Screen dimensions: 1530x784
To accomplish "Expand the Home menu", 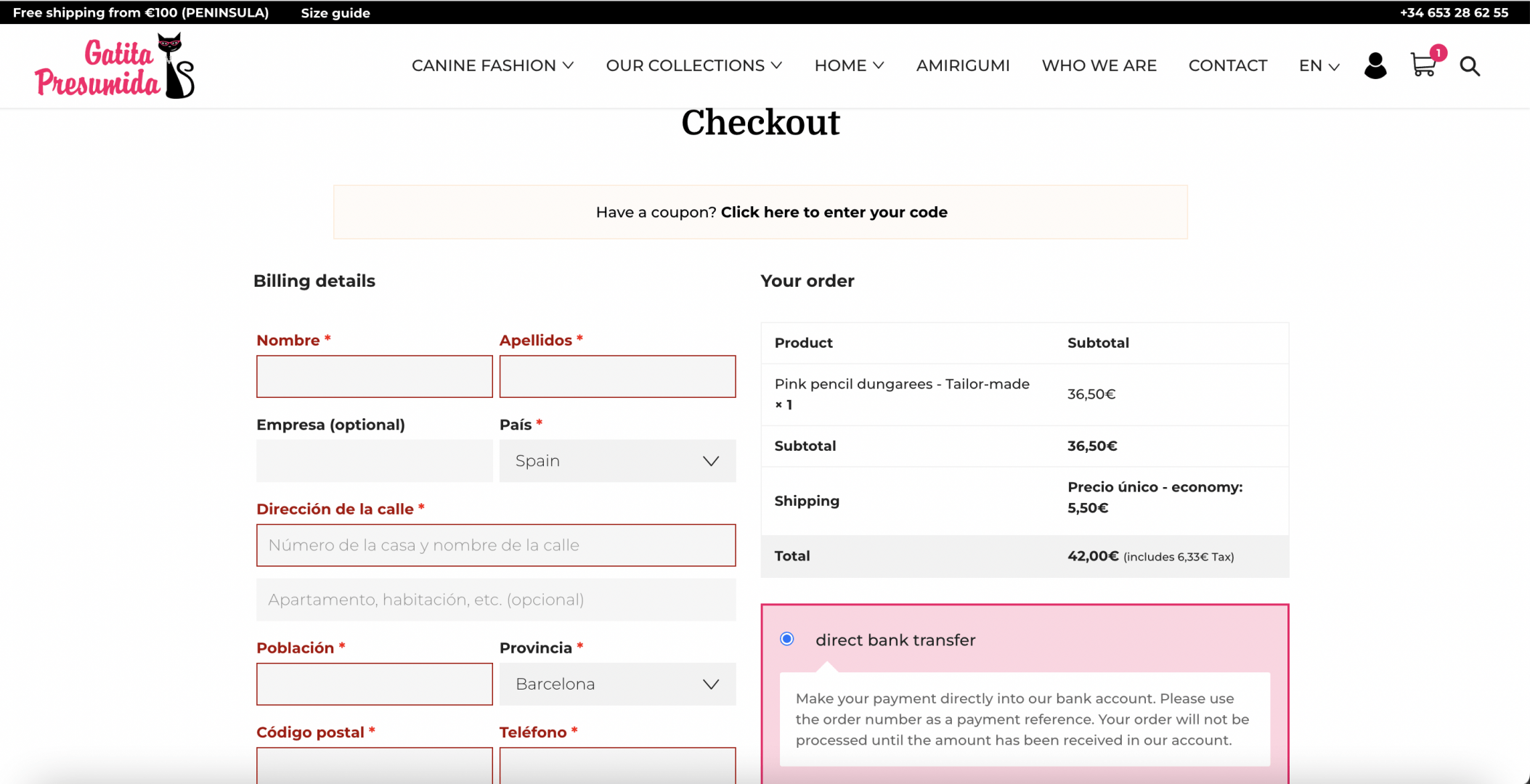I will tap(849, 65).
